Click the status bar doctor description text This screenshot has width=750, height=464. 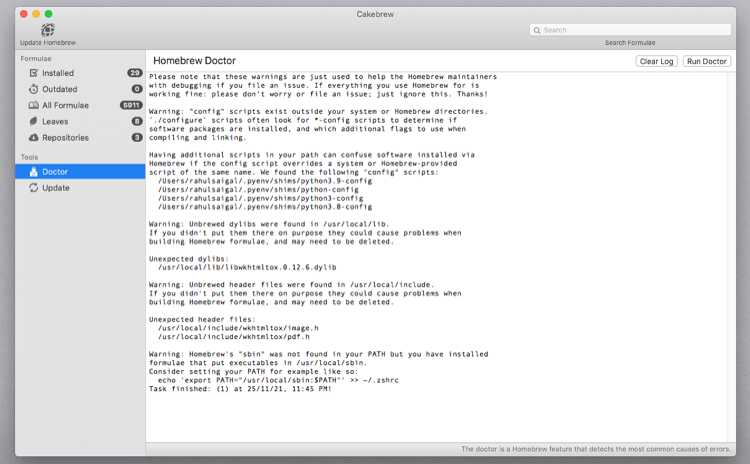point(596,449)
